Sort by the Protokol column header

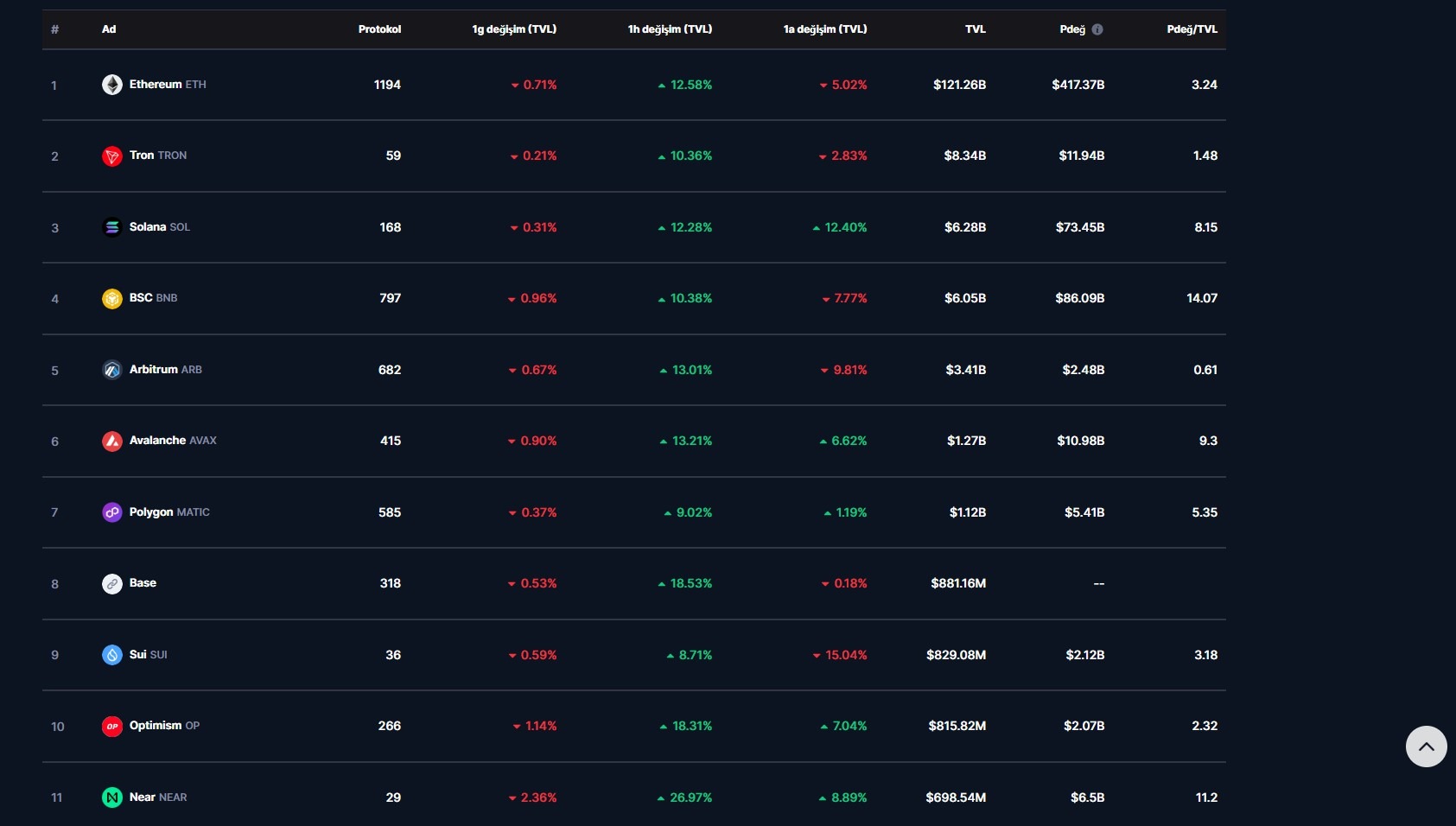pyautogui.click(x=379, y=29)
